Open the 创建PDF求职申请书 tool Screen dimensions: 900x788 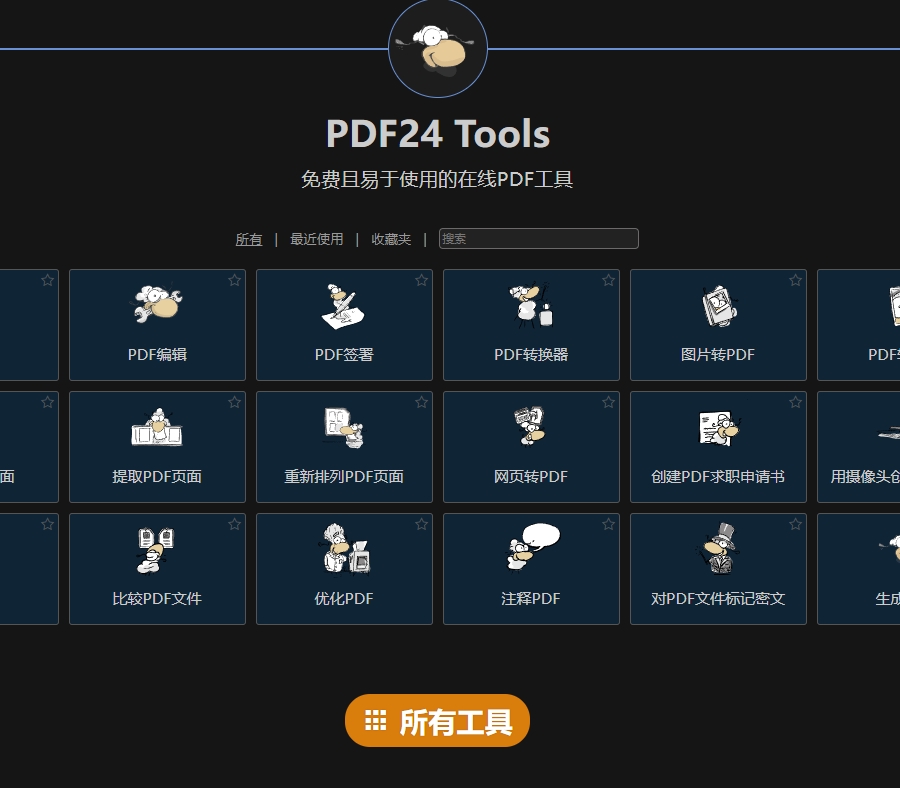[x=718, y=447]
